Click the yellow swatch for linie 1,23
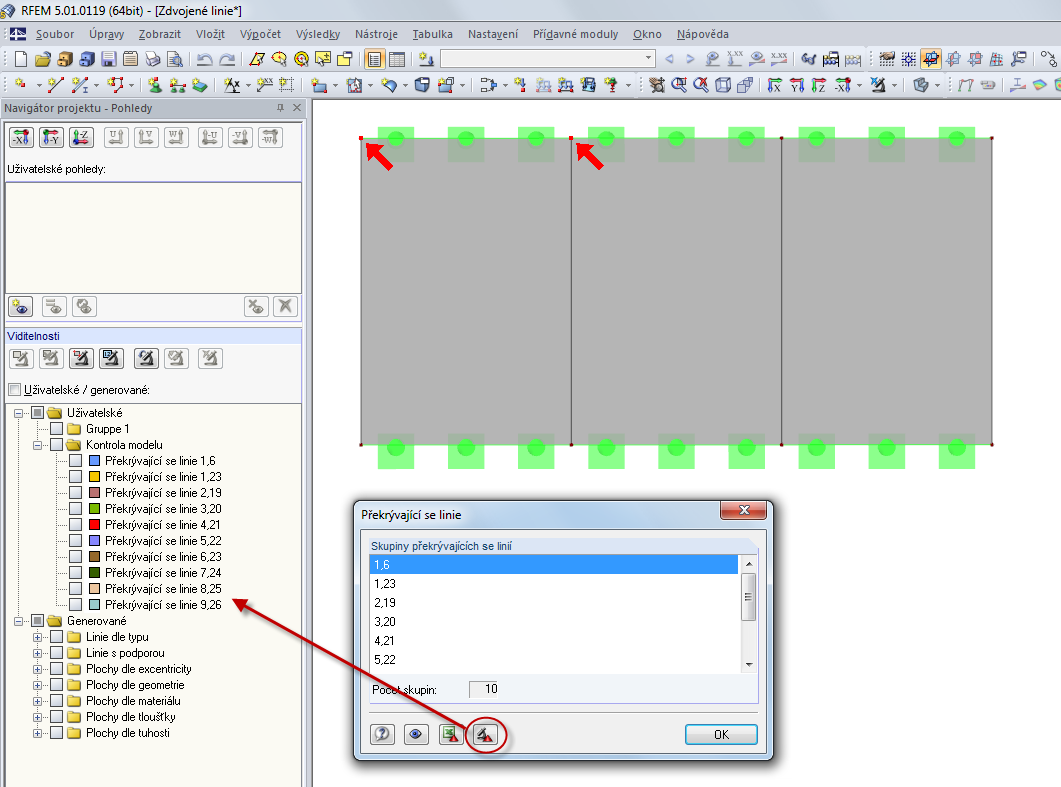 pos(95,476)
